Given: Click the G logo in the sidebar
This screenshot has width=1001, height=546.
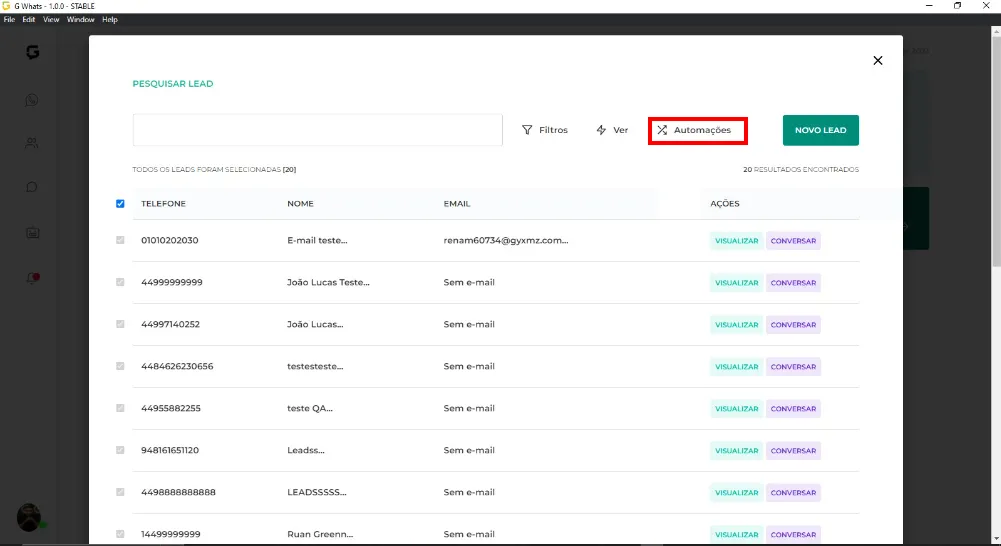Looking at the screenshot, I should point(33,52).
